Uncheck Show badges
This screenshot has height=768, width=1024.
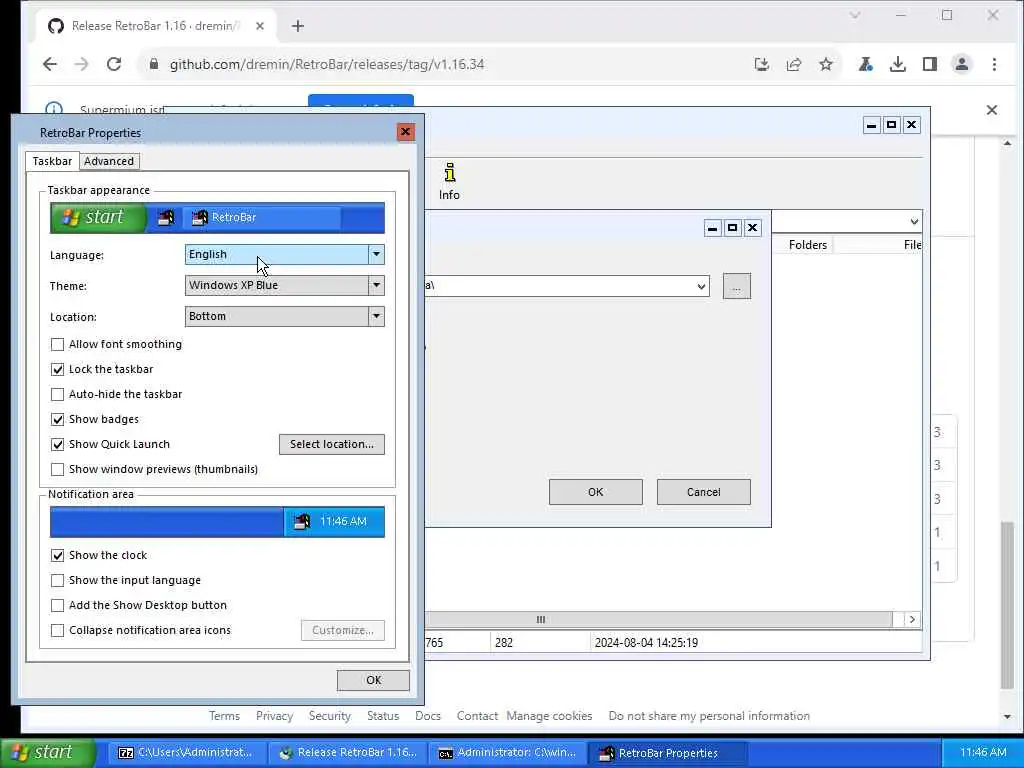coord(57,419)
